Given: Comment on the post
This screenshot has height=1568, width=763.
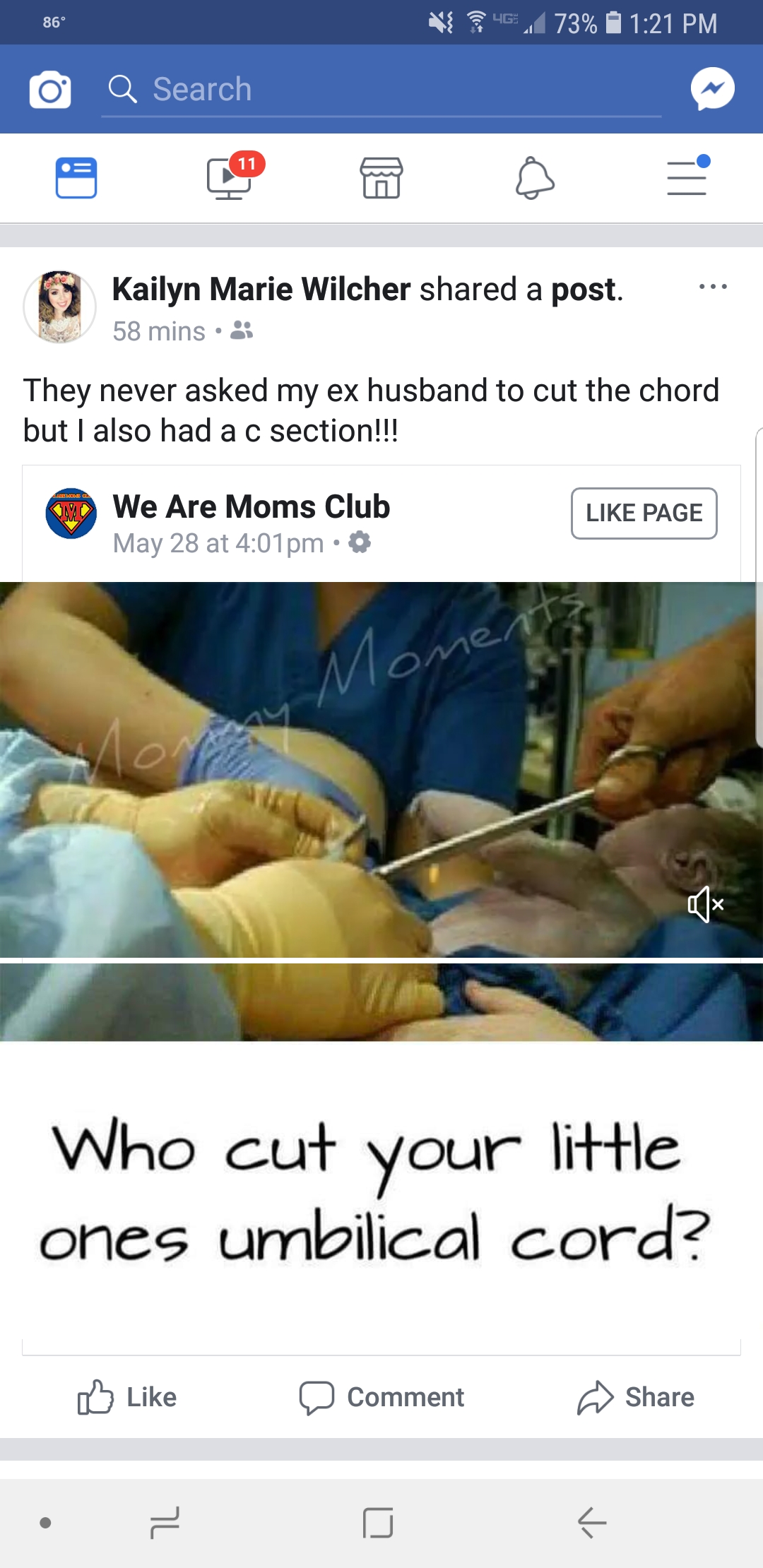Looking at the screenshot, I should pyautogui.click(x=381, y=1397).
